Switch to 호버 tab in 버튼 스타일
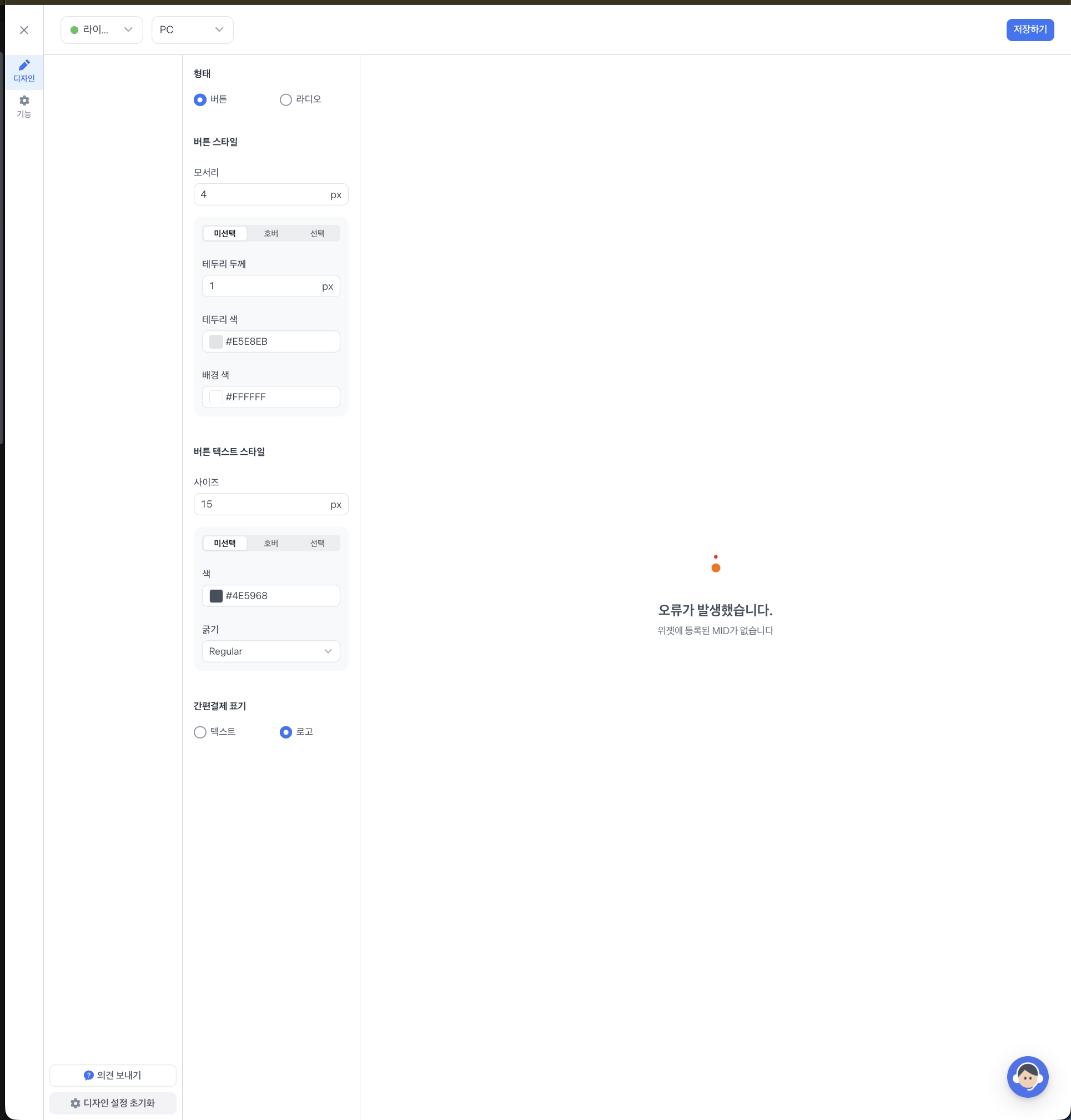Viewport: 1071px width, 1120px height. click(x=270, y=233)
